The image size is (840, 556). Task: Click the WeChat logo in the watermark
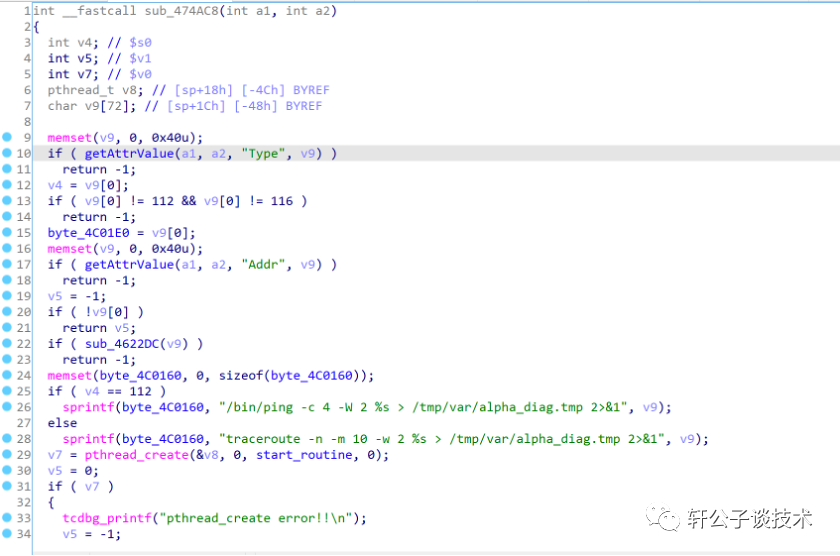[662, 517]
